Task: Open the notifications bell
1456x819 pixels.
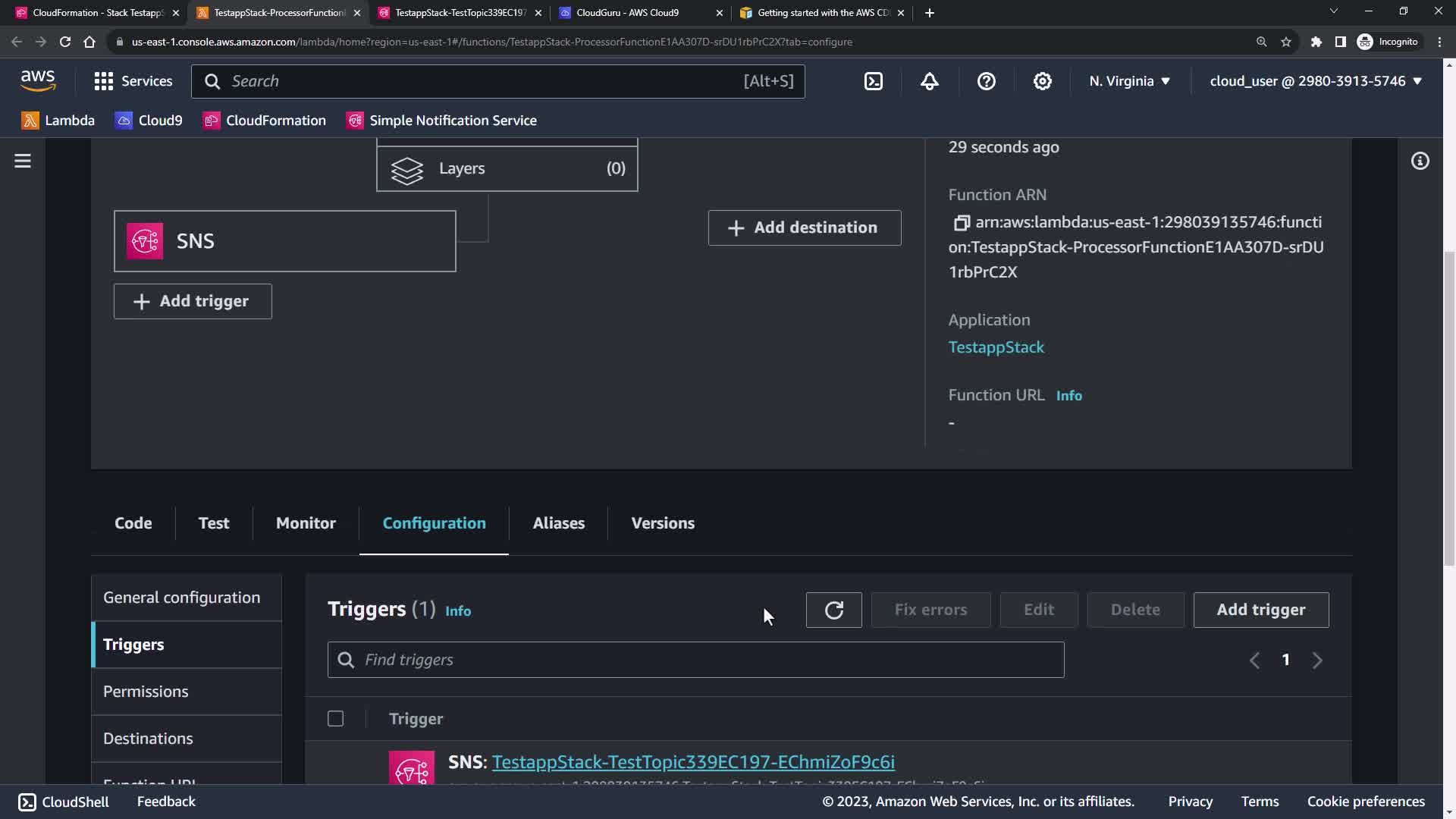Action: pyautogui.click(x=930, y=81)
